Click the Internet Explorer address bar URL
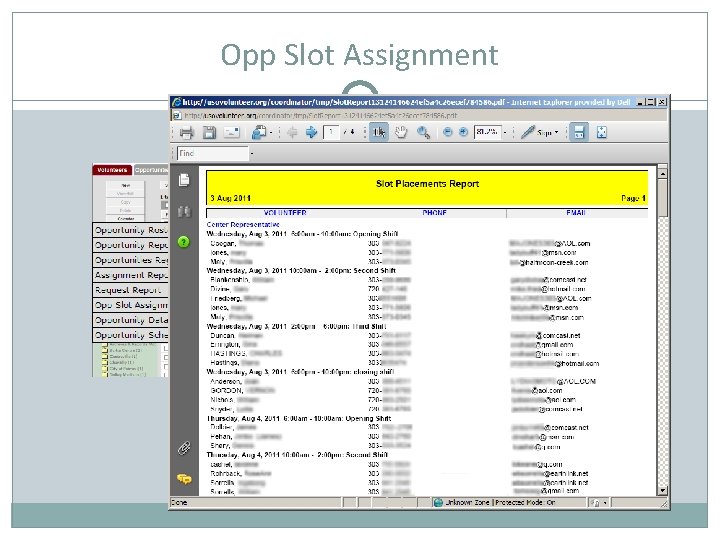The image size is (720, 540). (321, 116)
